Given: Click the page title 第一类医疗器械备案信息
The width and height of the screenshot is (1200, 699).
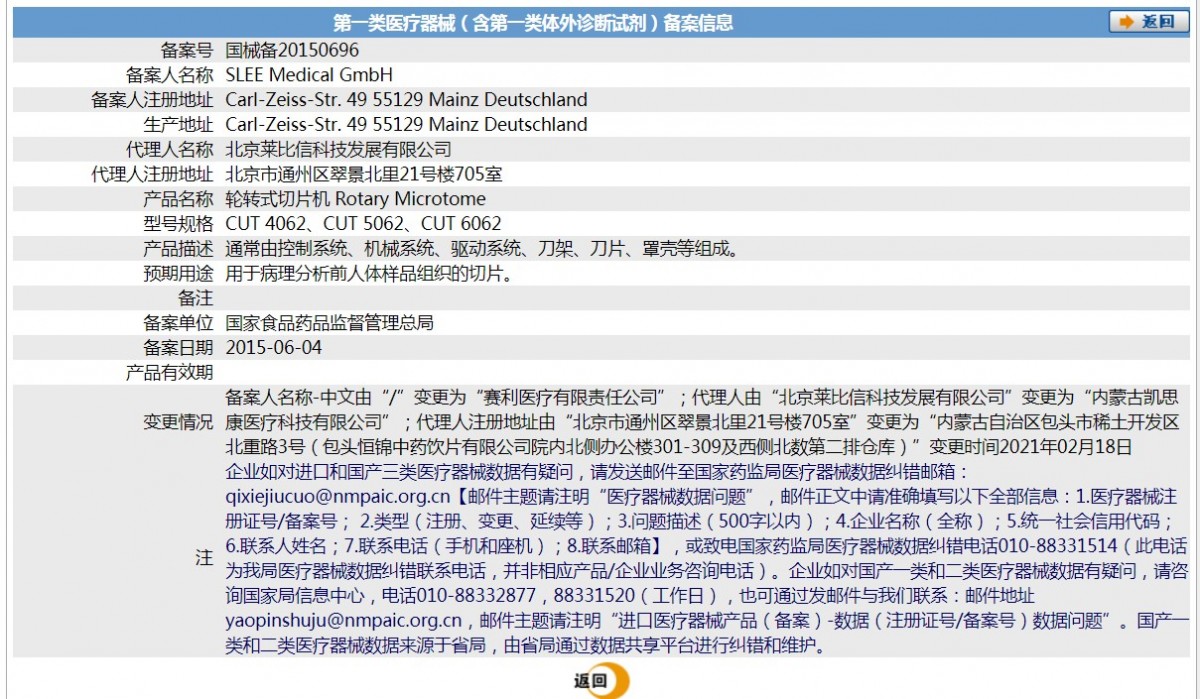Looking at the screenshot, I should [533, 23].
